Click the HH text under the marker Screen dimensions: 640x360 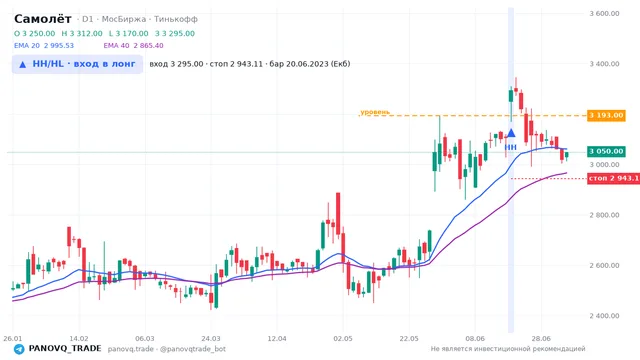511,147
